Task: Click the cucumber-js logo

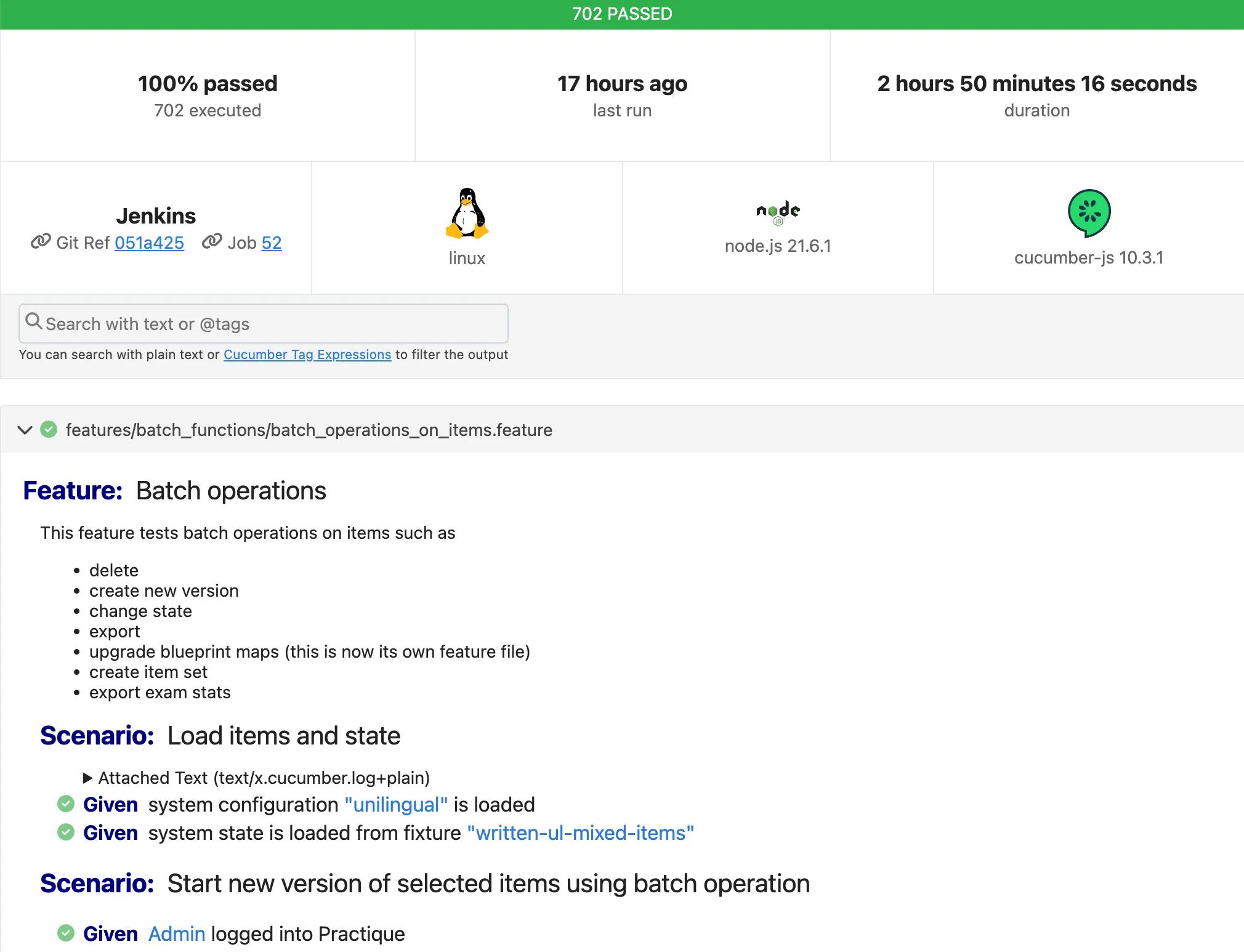Action: (1089, 212)
